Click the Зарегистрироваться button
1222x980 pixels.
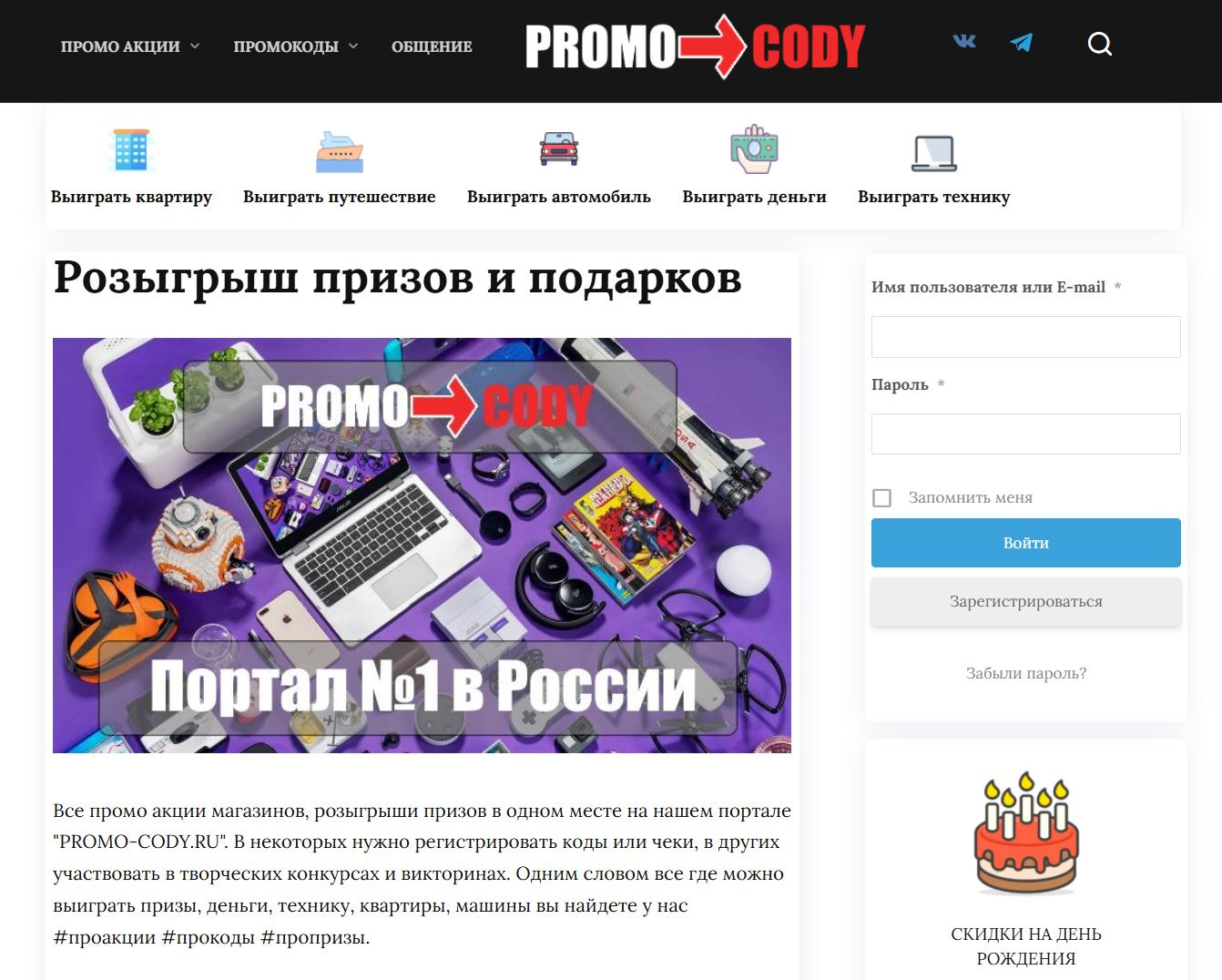[1026, 601]
